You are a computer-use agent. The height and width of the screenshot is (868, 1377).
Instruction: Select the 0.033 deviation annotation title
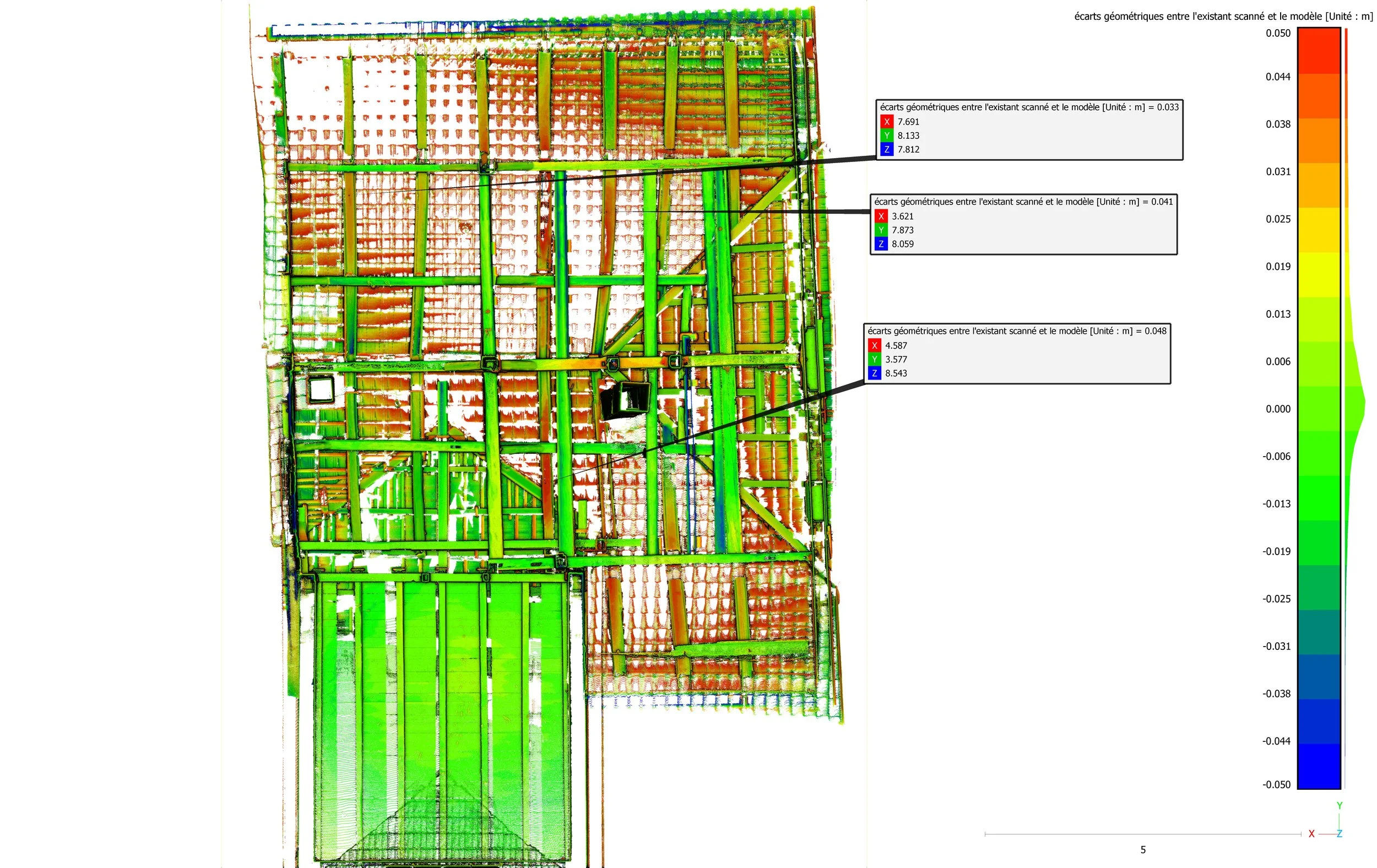[x=1029, y=107]
